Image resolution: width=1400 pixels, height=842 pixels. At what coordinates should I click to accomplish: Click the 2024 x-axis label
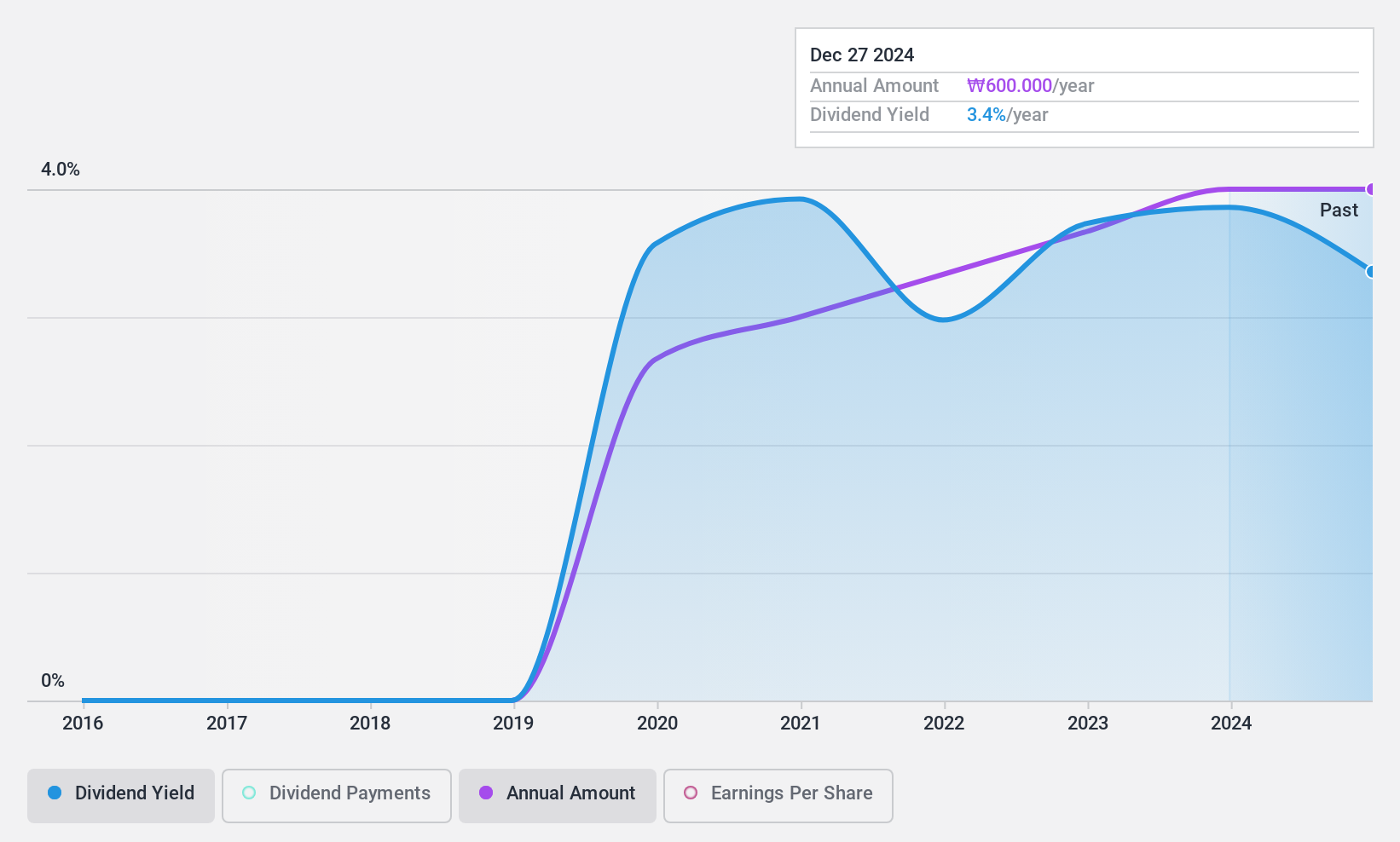[1231, 724]
